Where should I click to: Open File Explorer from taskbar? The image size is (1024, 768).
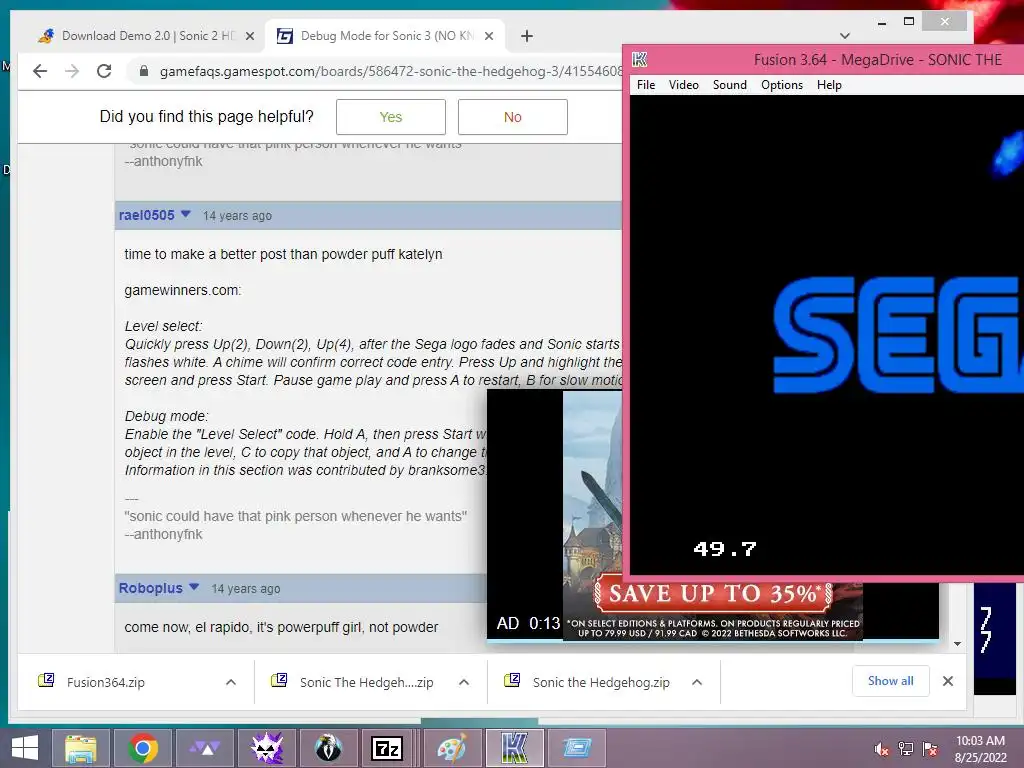coord(80,748)
